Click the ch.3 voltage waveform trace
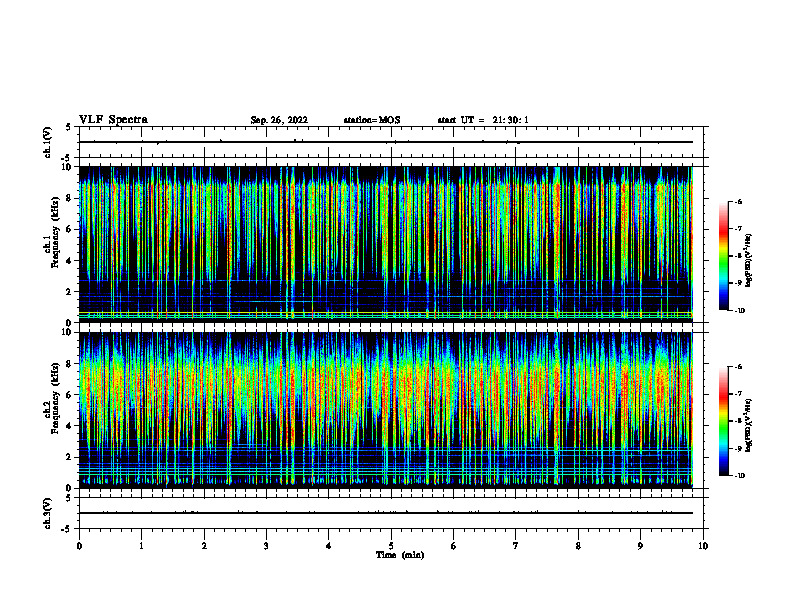The image size is (792, 612). (x=386, y=513)
